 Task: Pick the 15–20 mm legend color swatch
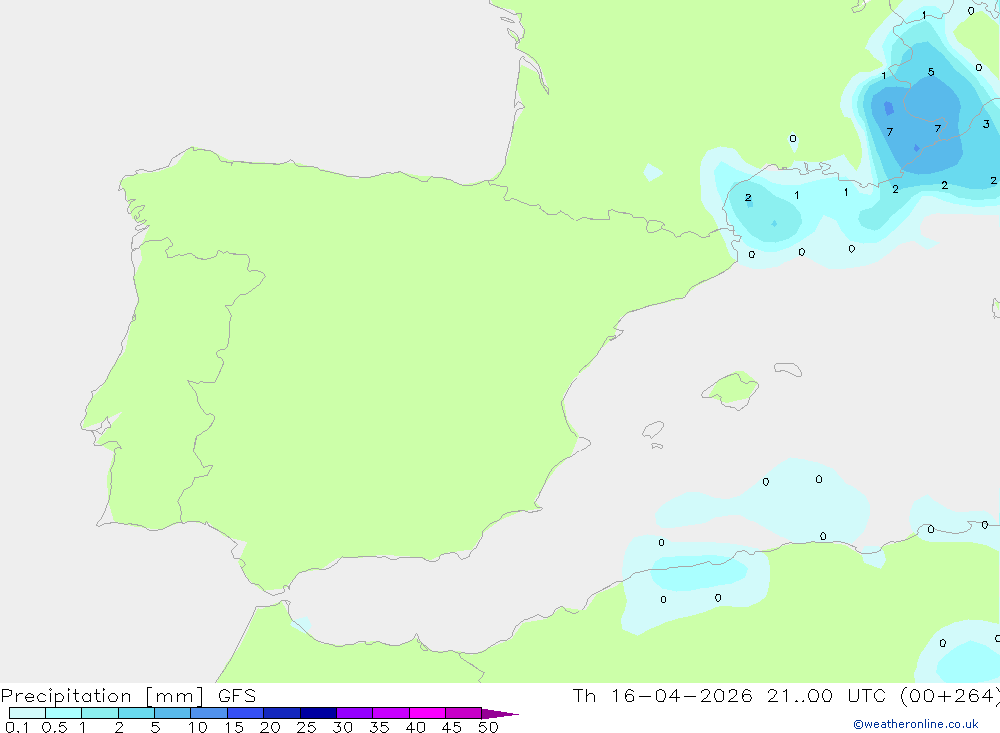[246, 713]
